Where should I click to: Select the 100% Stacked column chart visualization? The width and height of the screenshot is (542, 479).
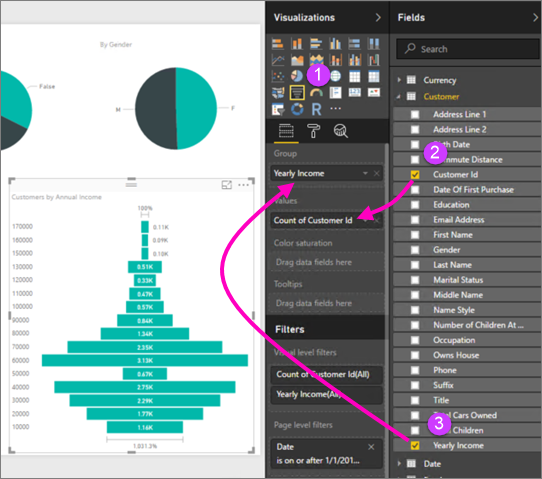click(374, 44)
